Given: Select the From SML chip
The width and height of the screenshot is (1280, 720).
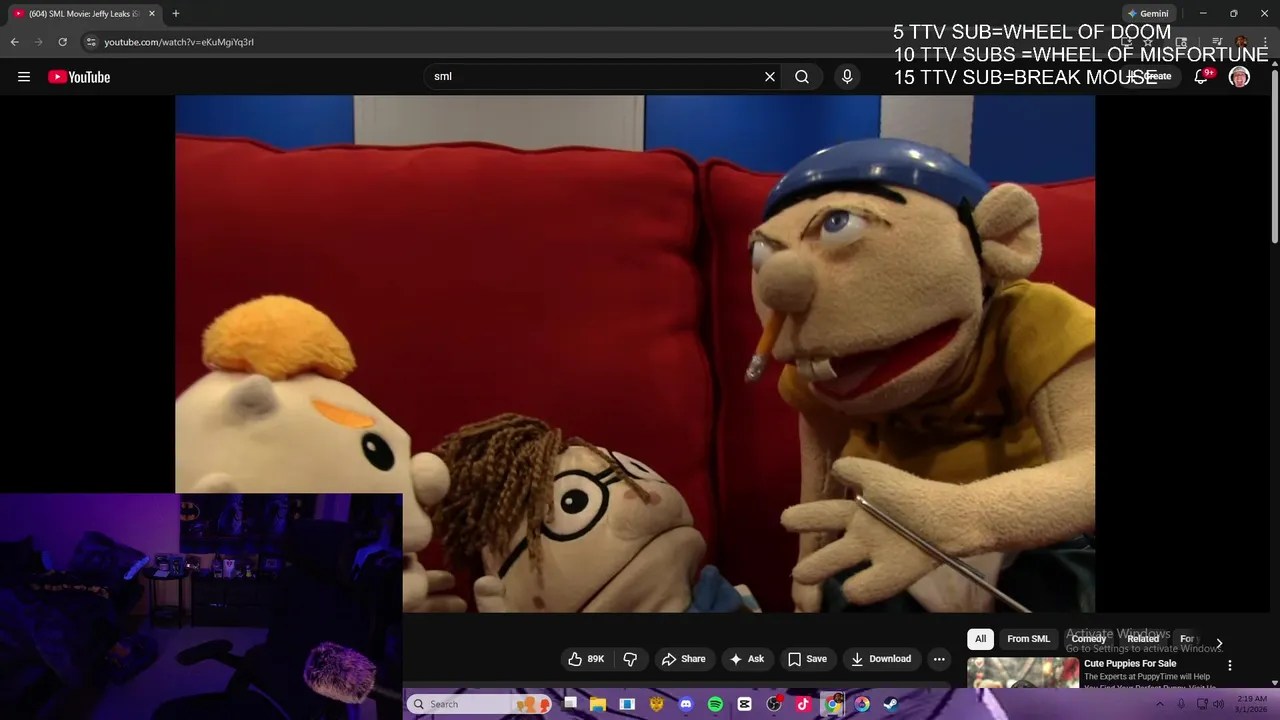Looking at the screenshot, I should pyautogui.click(x=1028, y=639).
